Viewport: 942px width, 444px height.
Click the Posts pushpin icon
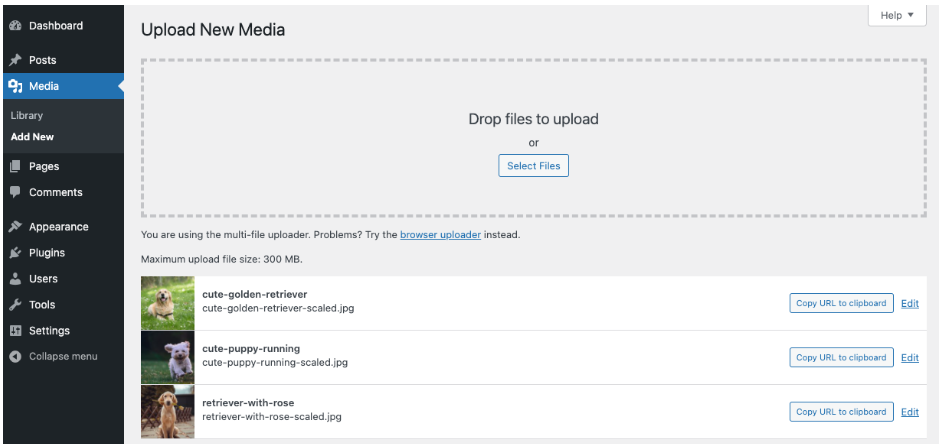pyautogui.click(x=15, y=61)
